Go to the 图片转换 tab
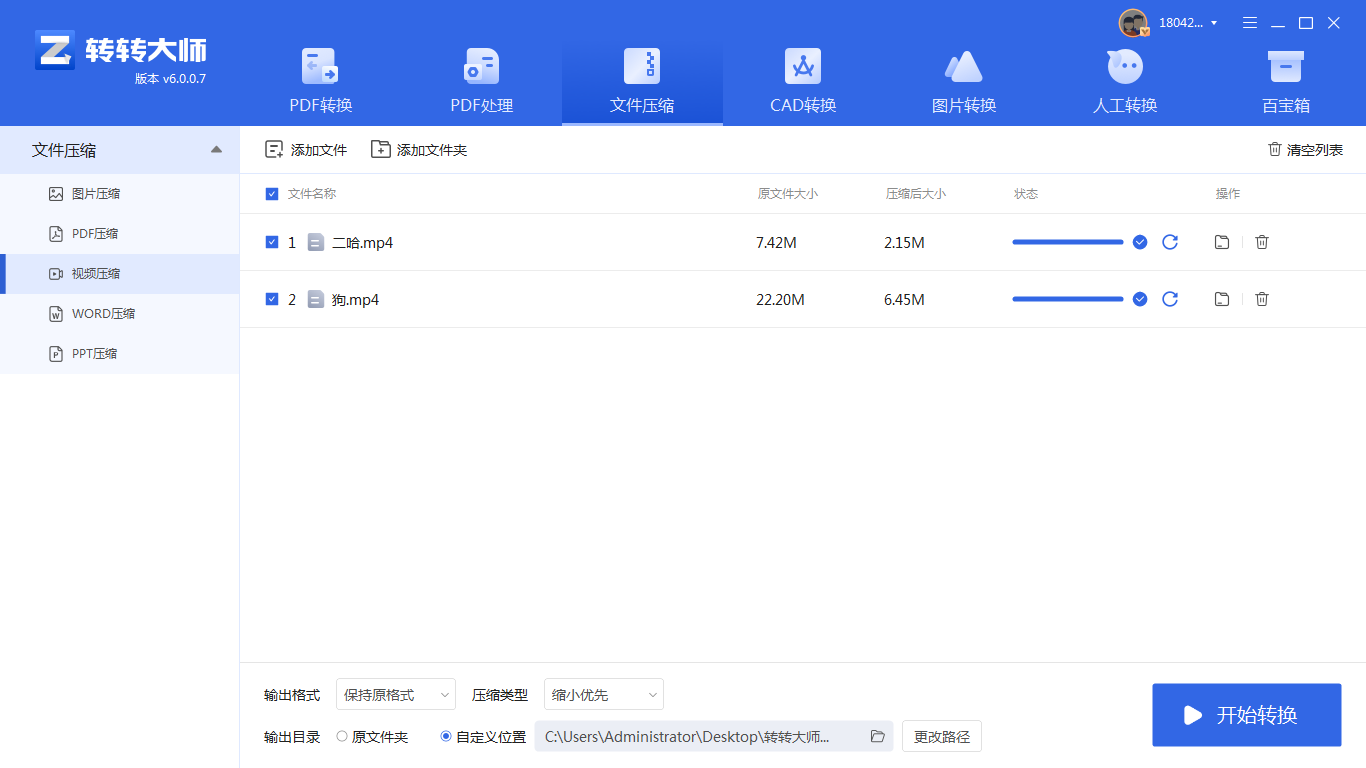This screenshot has width=1366, height=768. [x=964, y=82]
